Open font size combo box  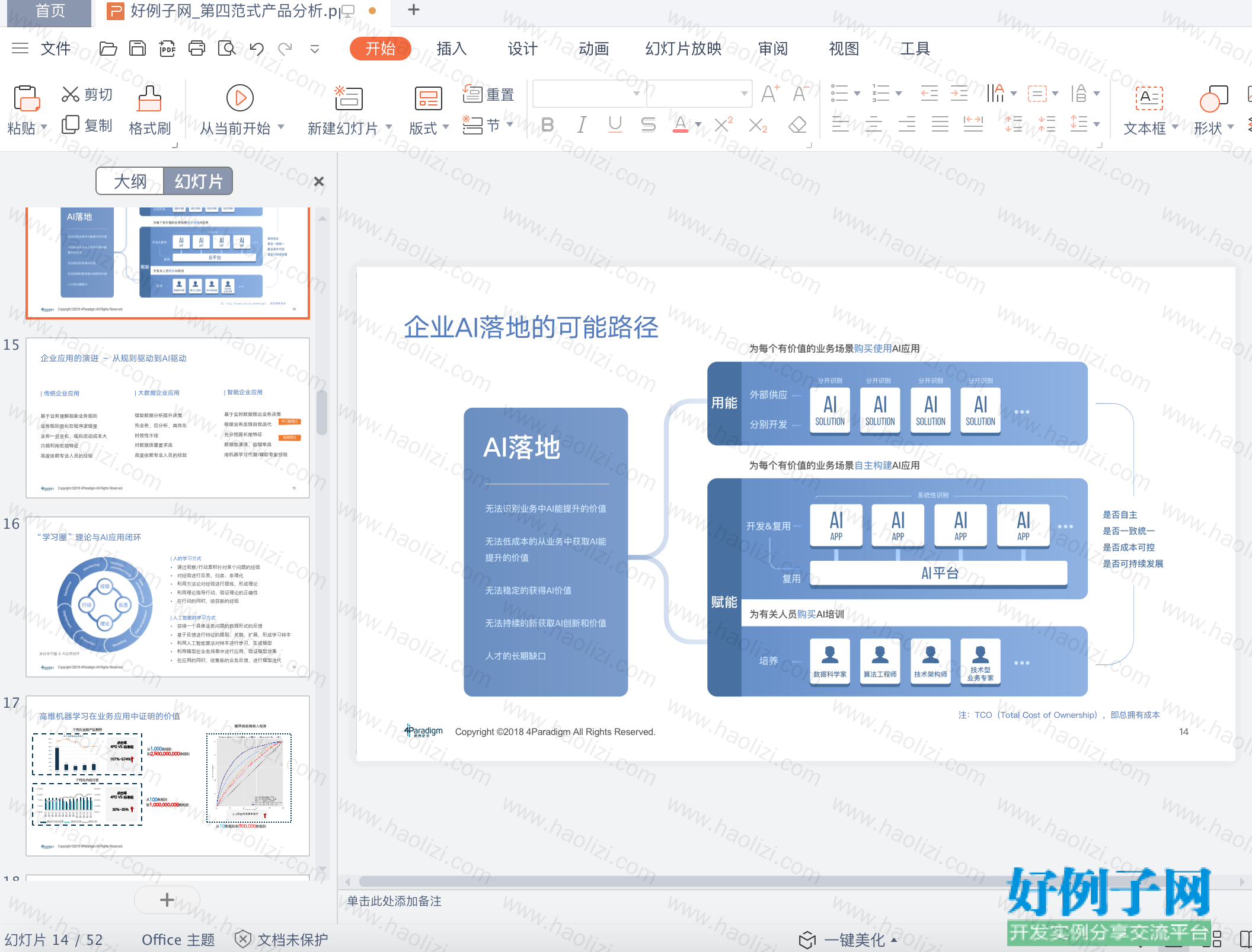tap(699, 94)
